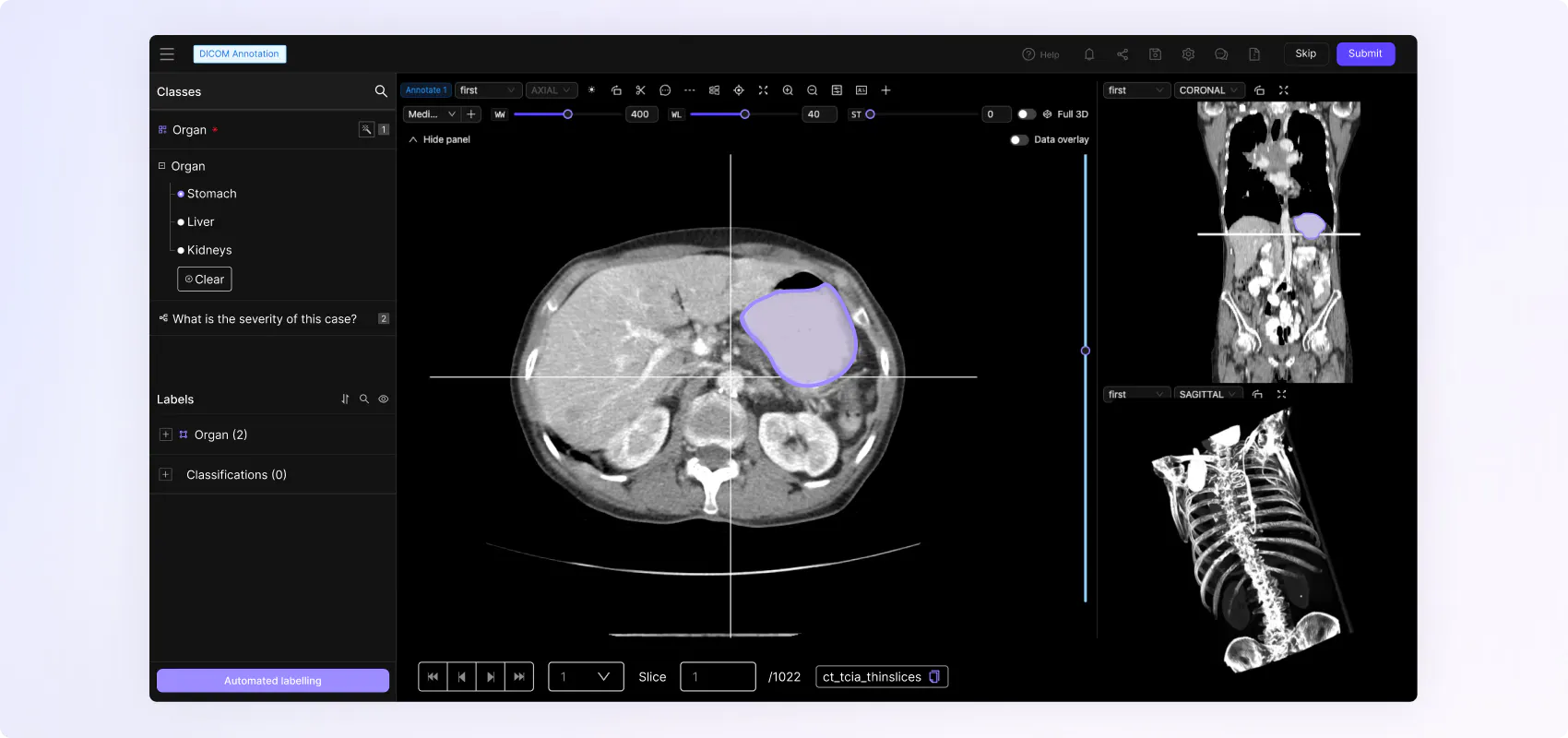Click the save disk icon

click(1155, 54)
